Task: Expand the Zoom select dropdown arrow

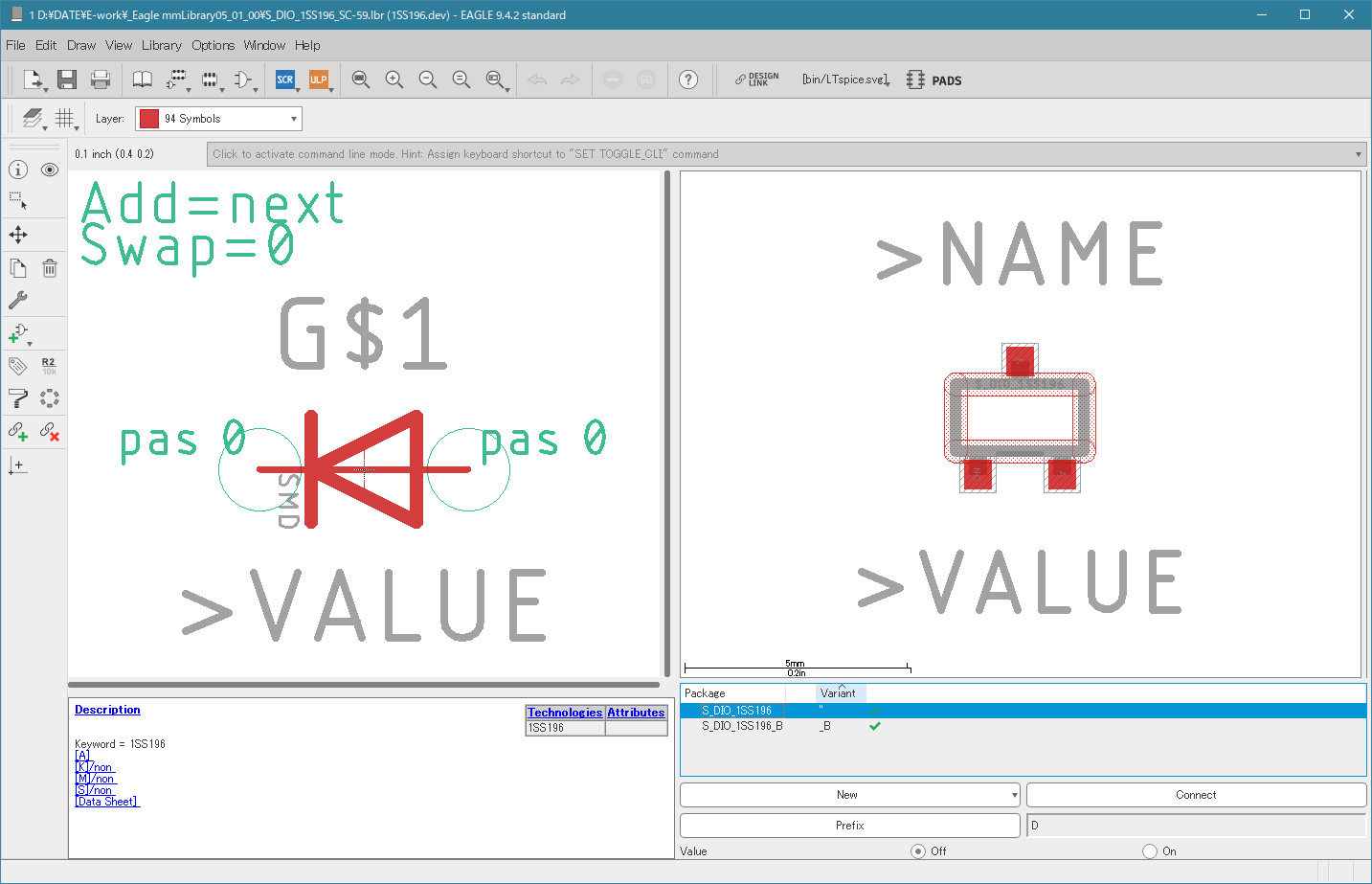Action: coord(506,89)
